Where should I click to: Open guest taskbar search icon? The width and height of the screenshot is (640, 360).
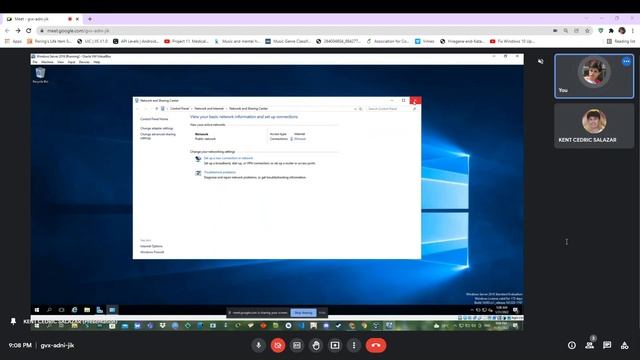click(49, 310)
